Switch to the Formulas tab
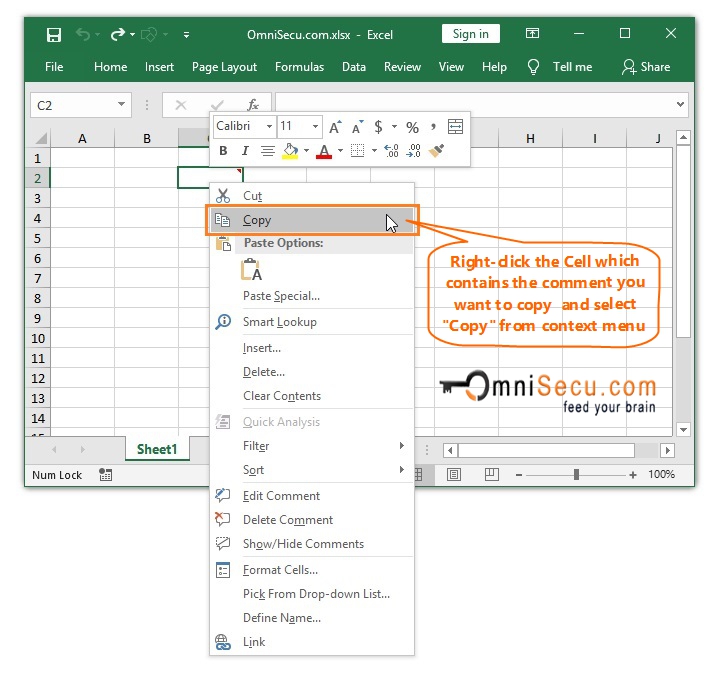The width and height of the screenshot is (721, 674). tap(299, 67)
